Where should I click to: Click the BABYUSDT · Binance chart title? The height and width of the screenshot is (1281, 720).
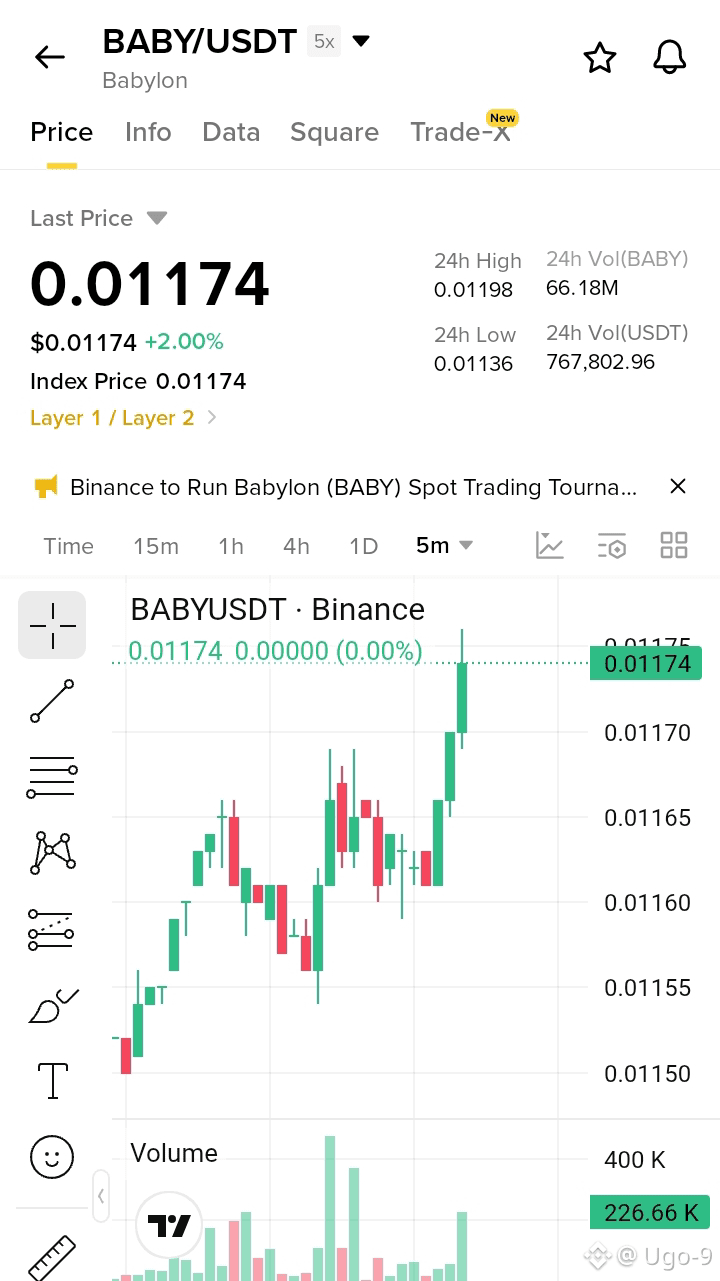[x=277, y=609]
